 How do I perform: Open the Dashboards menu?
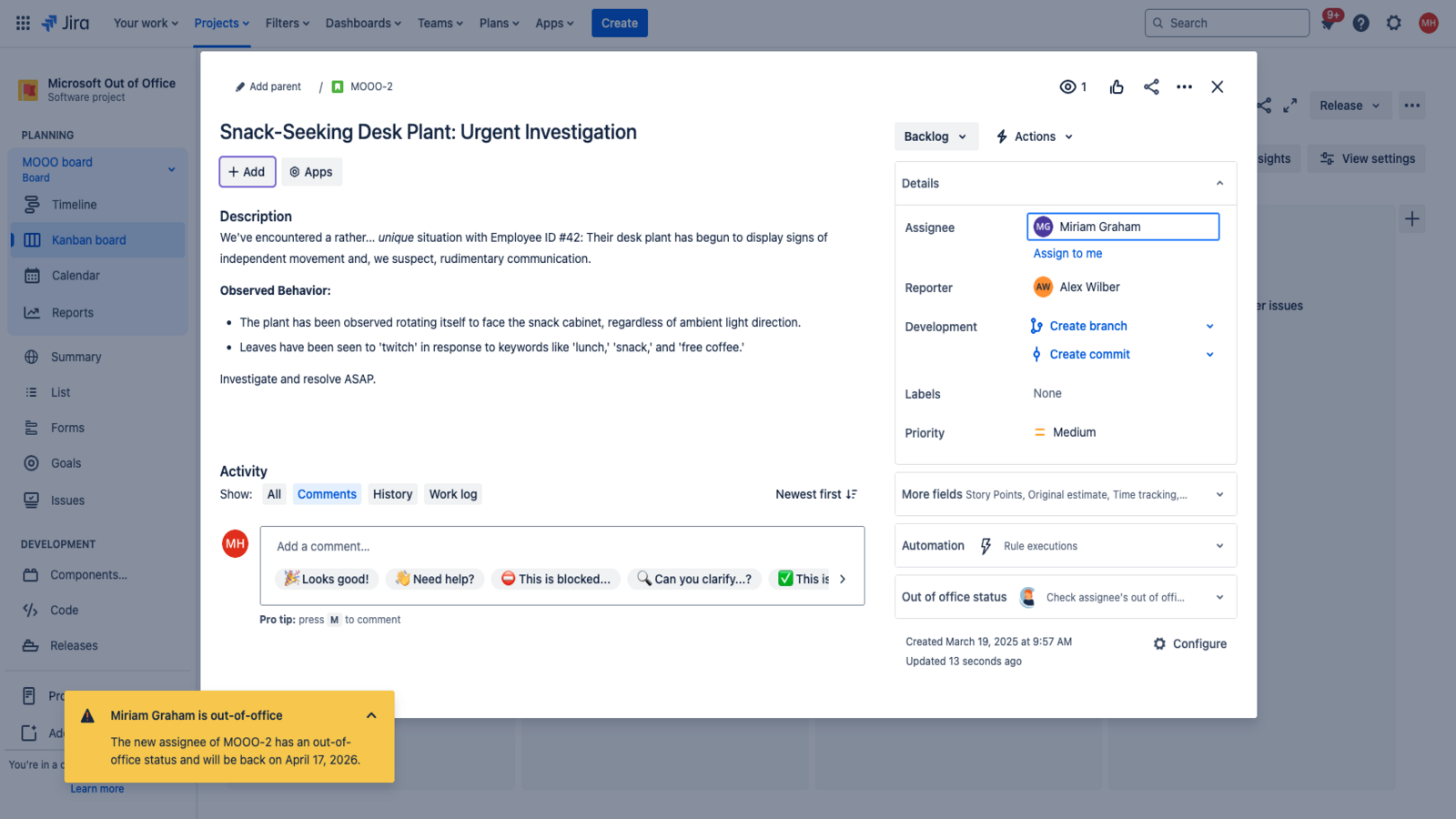point(363,24)
